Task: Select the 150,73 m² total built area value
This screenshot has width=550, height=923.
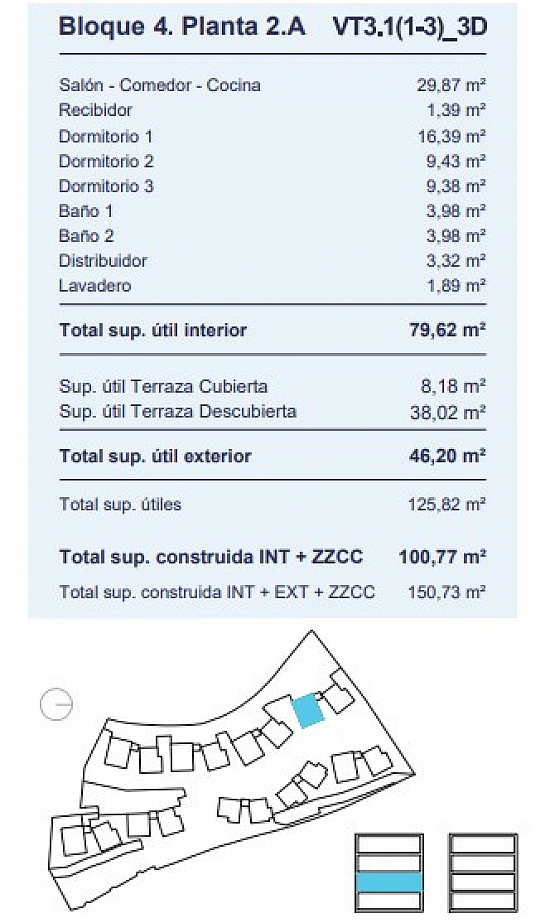Action: (447, 592)
